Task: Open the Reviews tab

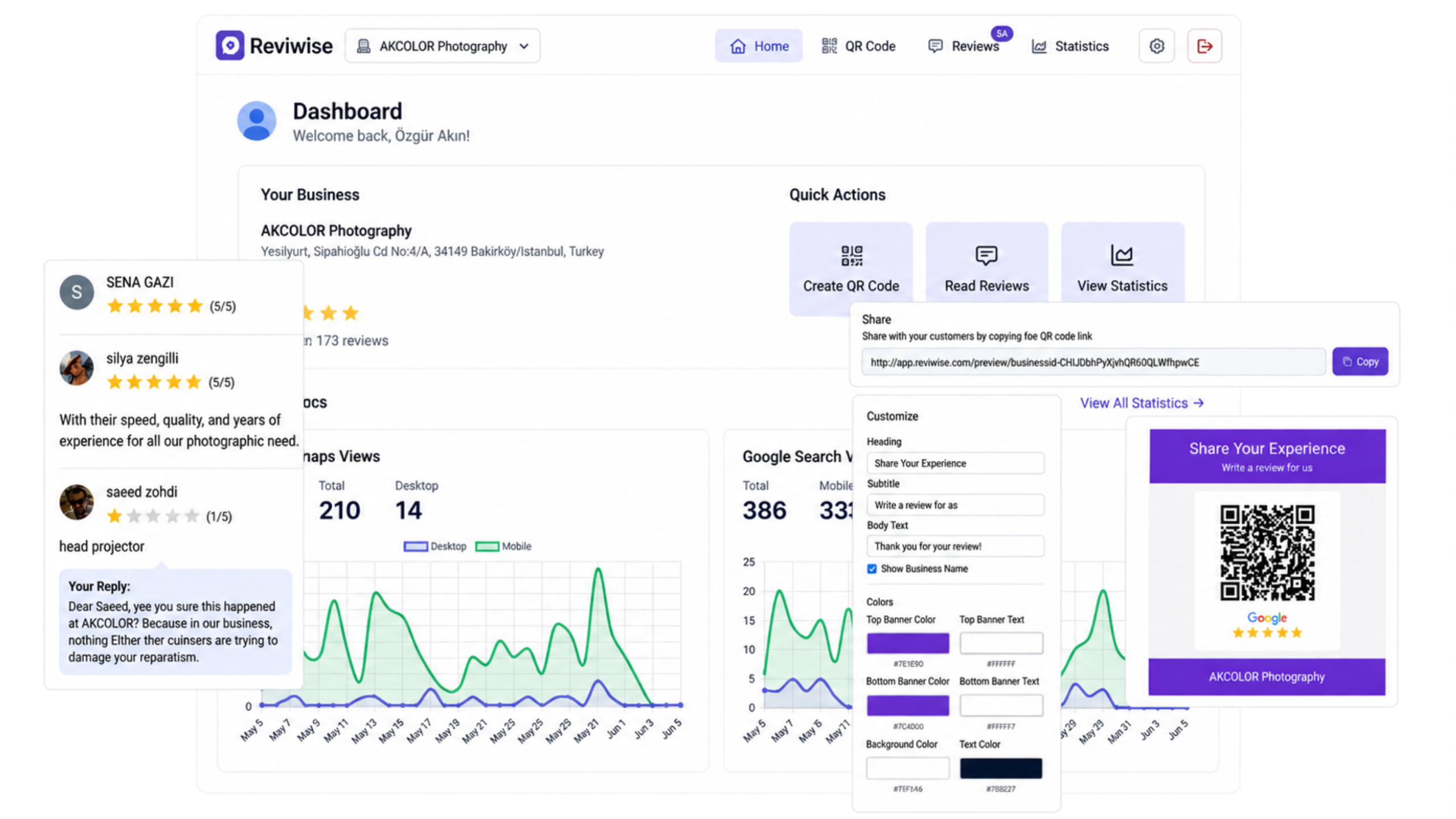Action: coord(963,46)
